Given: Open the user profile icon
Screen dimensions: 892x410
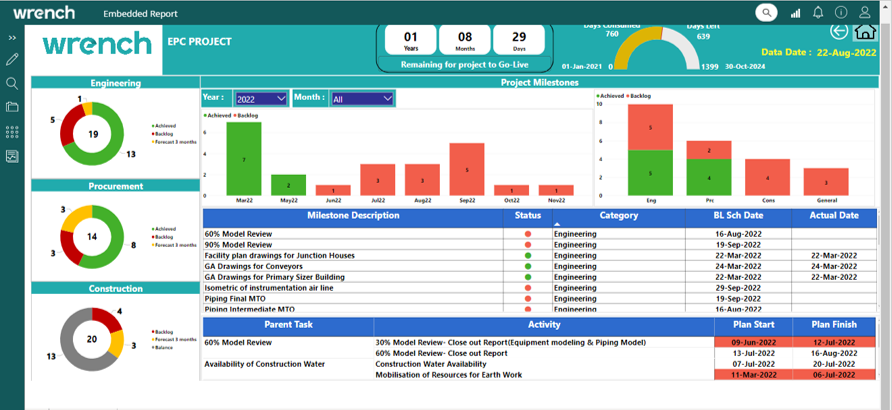Looking at the screenshot, I should [x=867, y=13].
